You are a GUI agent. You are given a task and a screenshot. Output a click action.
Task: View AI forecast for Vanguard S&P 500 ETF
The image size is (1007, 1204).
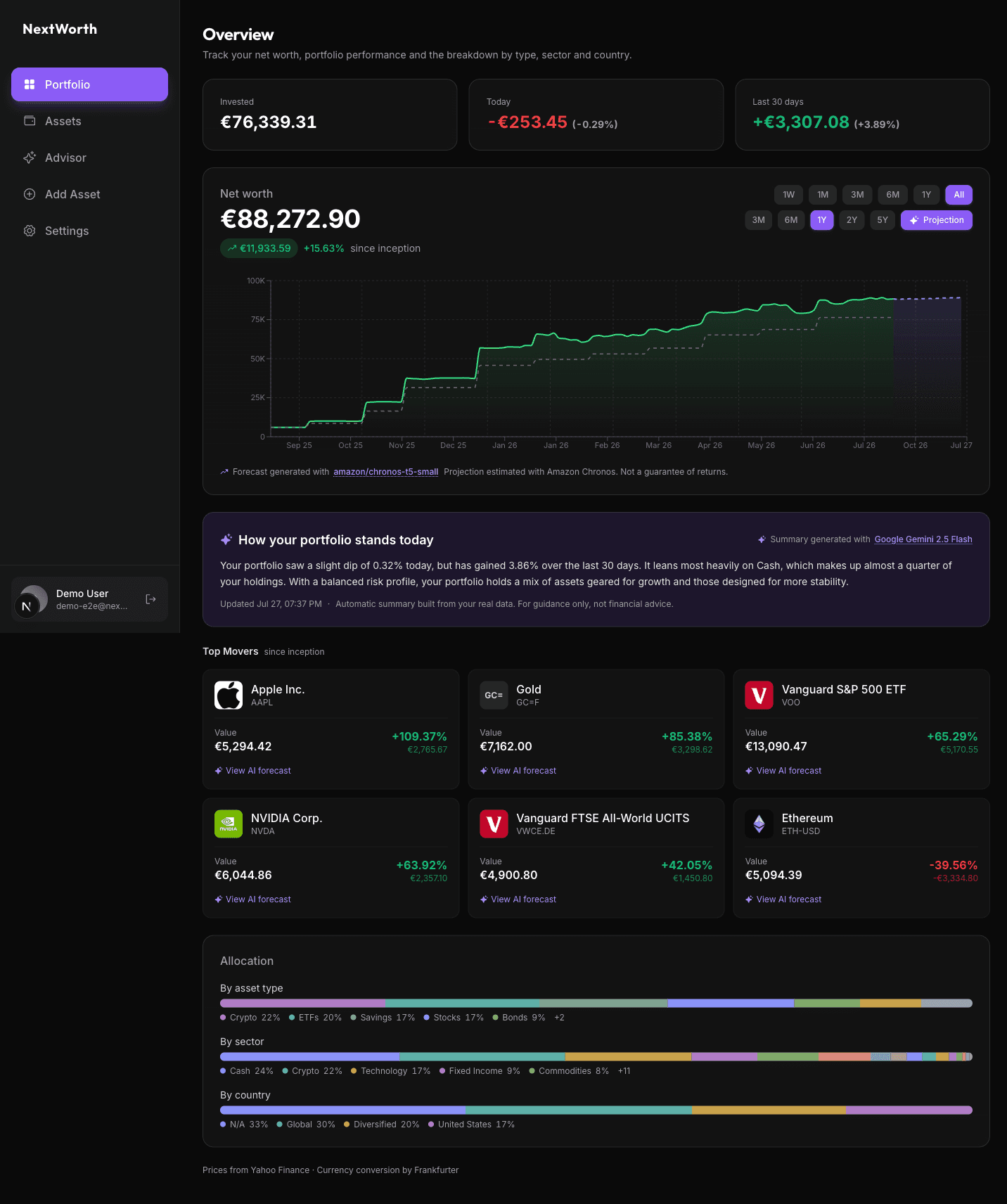tap(783, 771)
